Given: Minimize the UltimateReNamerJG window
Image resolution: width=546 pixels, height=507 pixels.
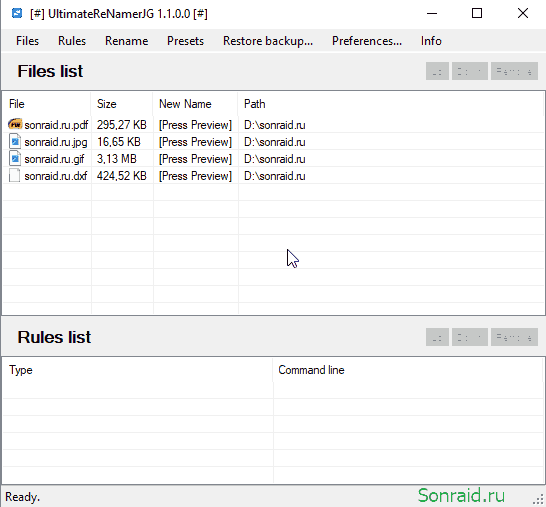Looking at the screenshot, I should tap(432, 14).
